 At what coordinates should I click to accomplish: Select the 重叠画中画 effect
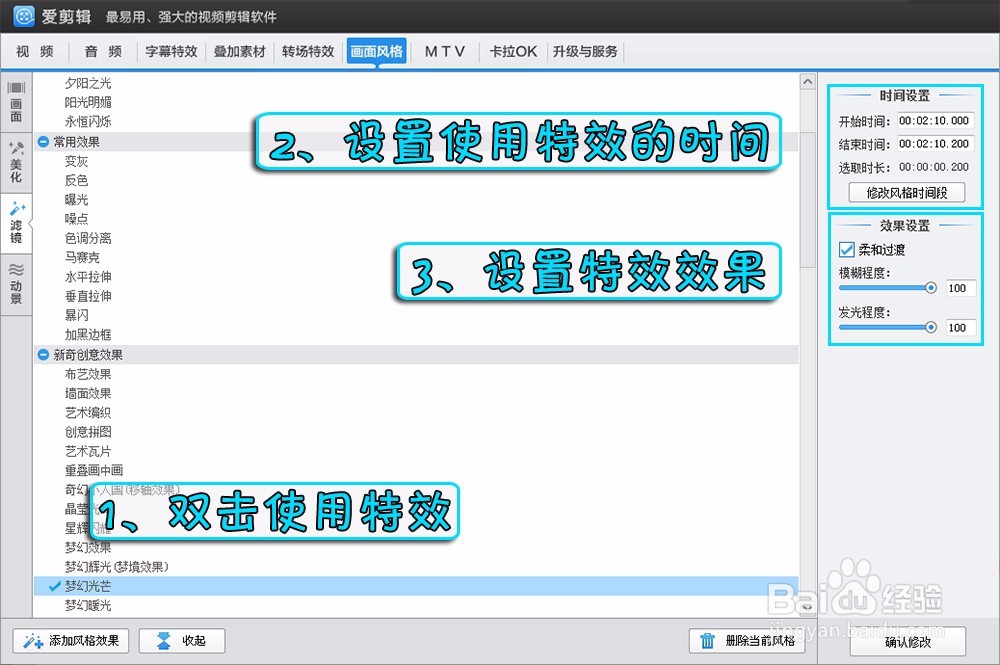click(94, 471)
